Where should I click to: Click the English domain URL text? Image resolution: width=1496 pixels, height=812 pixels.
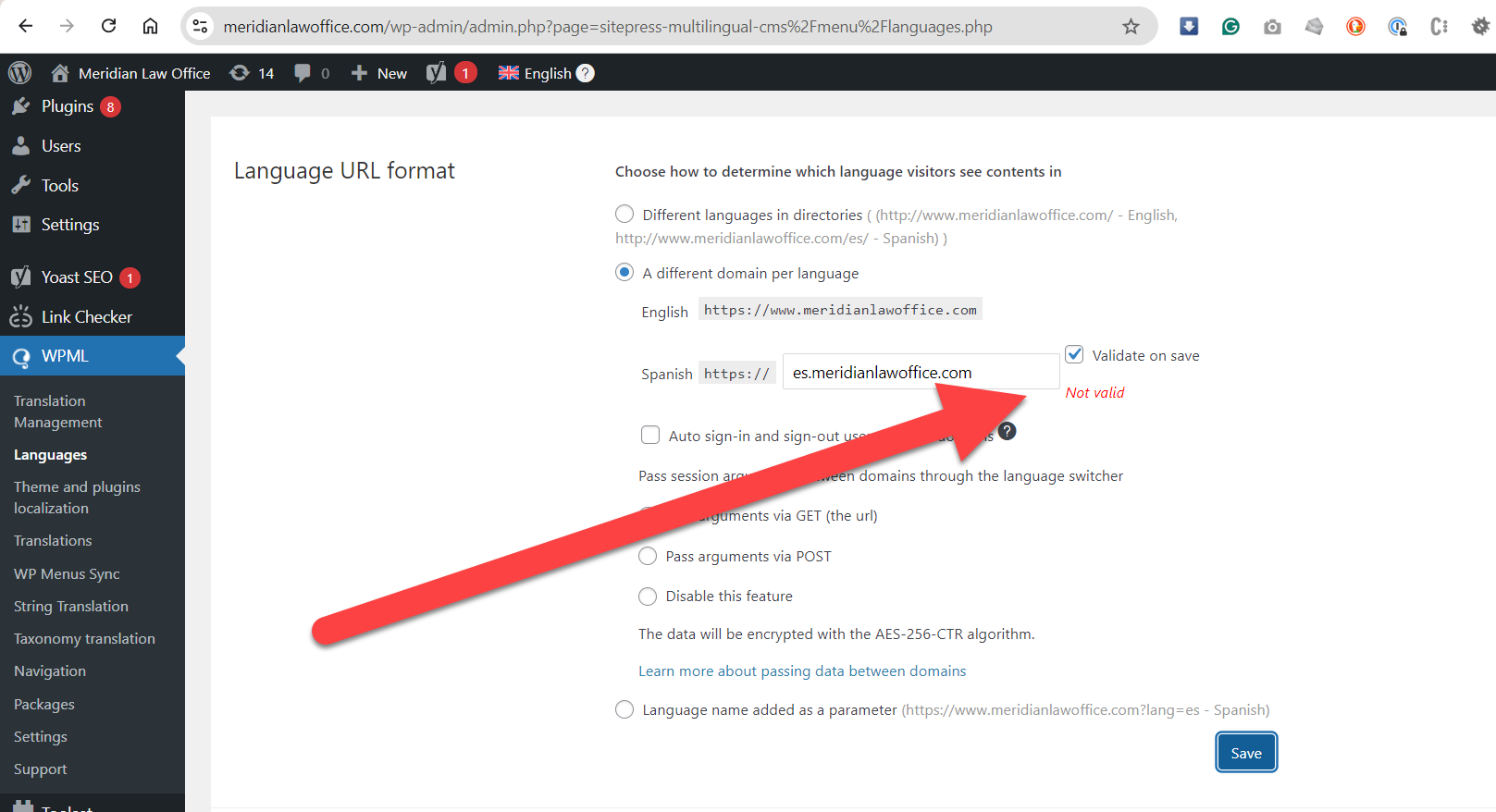(840, 310)
